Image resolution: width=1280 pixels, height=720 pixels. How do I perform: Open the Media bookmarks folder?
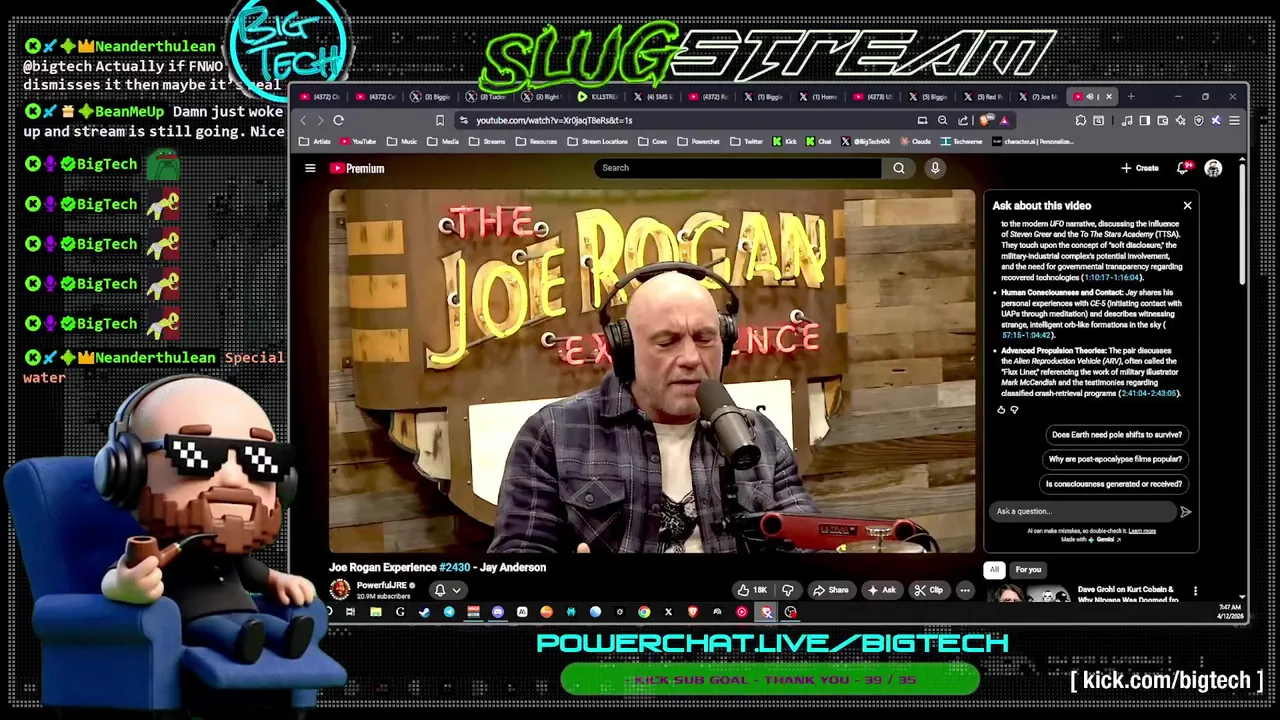pos(443,142)
